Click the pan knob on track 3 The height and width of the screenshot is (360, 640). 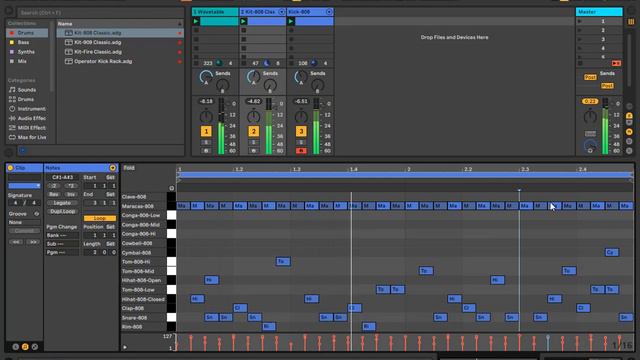point(301,117)
